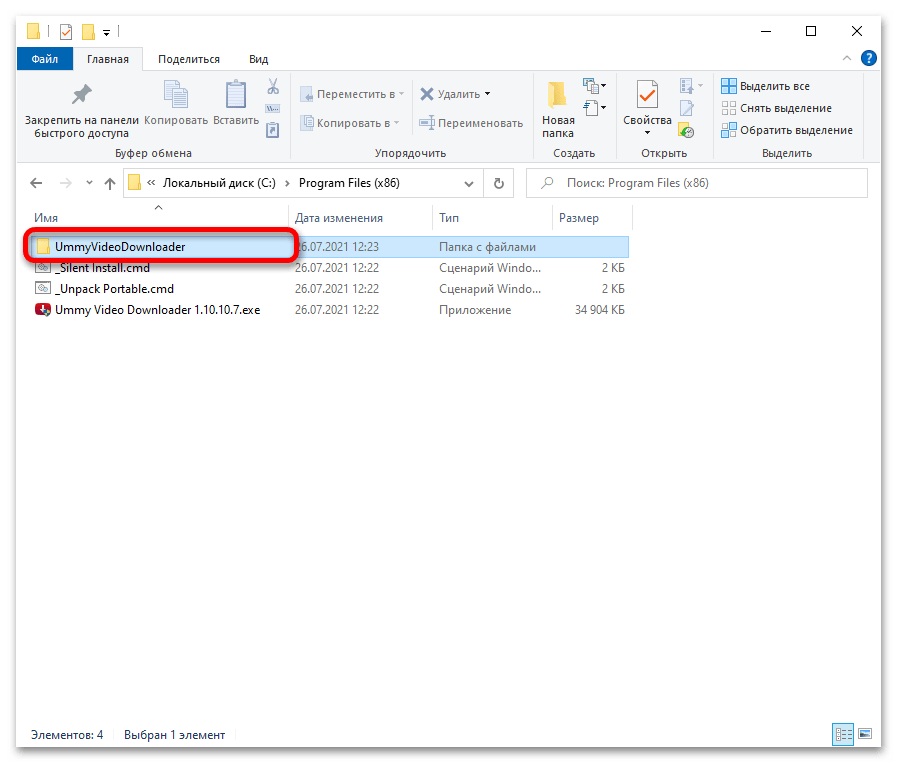
Task: Click the folder icon in title bar
Action: point(34,31)
